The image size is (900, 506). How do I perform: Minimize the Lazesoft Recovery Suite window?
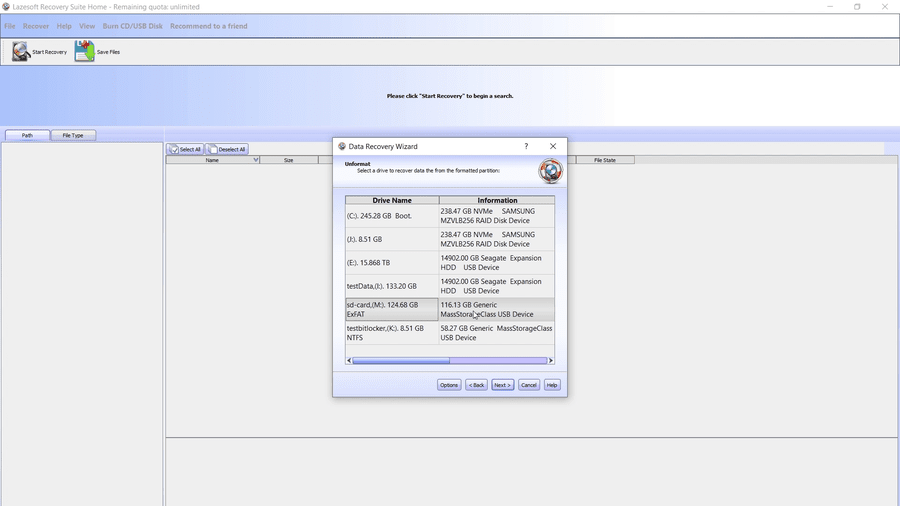point(830,7)
